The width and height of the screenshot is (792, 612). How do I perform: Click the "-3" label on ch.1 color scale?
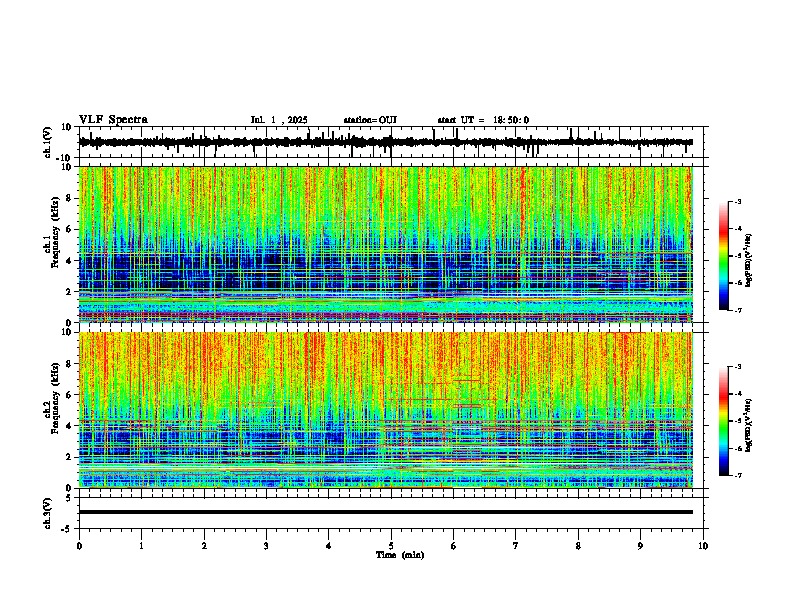(x=737, y=201)
